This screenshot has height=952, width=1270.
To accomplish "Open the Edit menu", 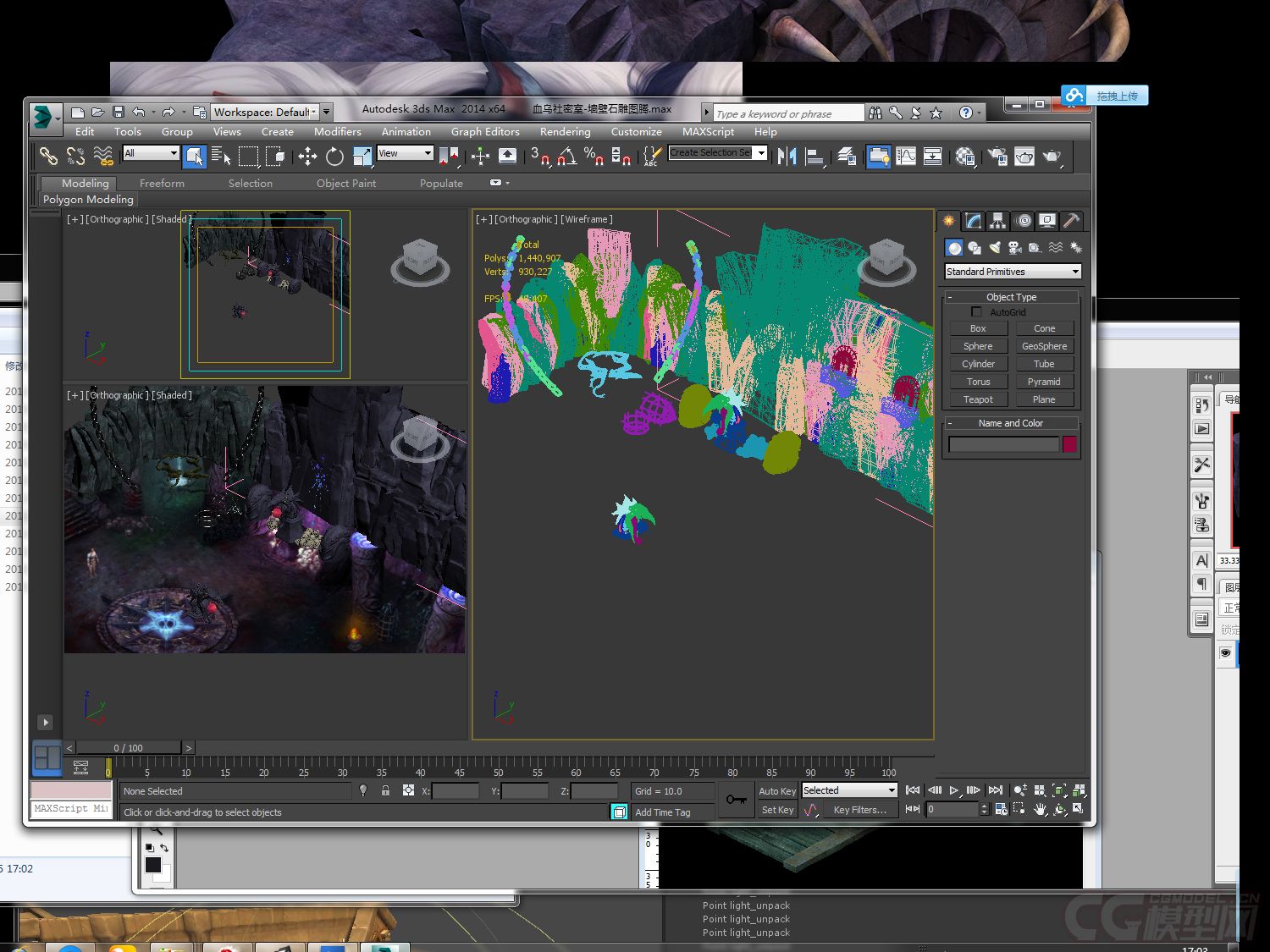I will 85,131.
